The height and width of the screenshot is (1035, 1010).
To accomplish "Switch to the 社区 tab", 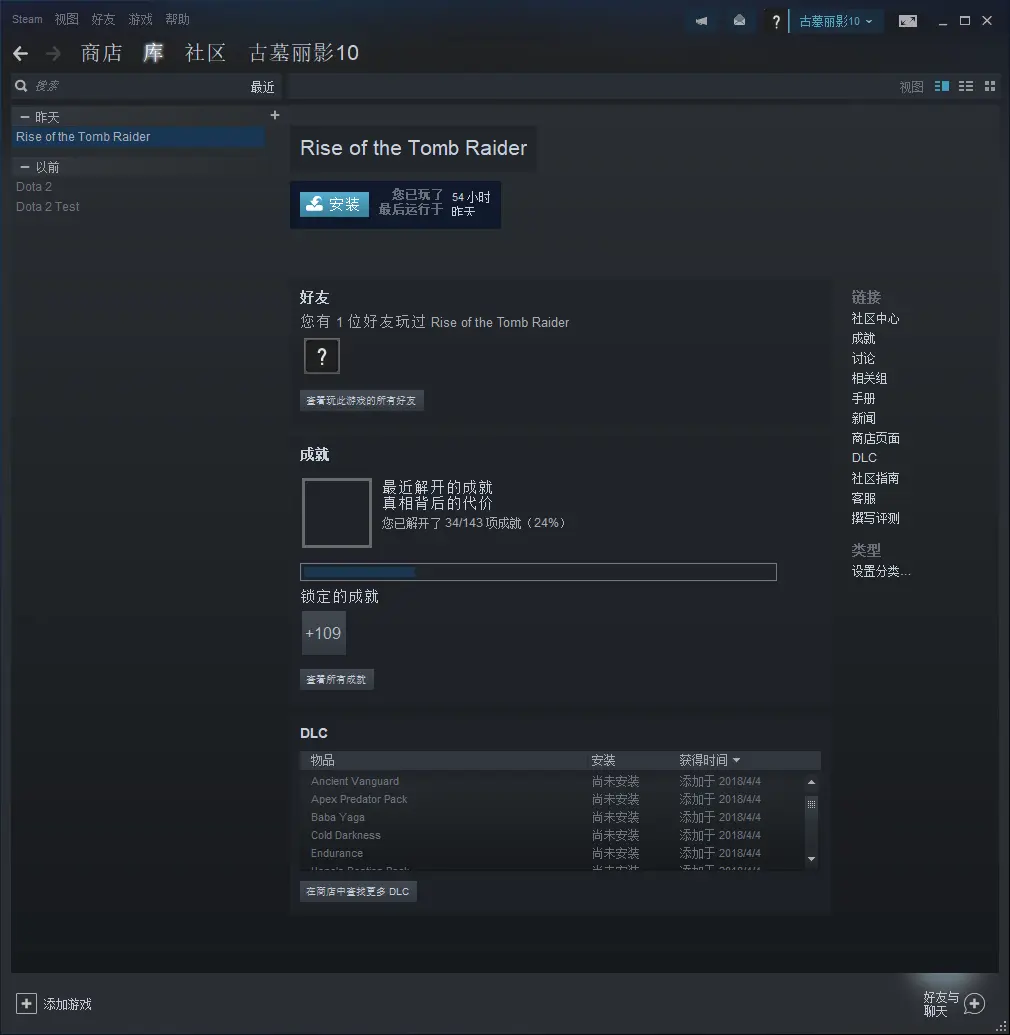I will point(205,53).
